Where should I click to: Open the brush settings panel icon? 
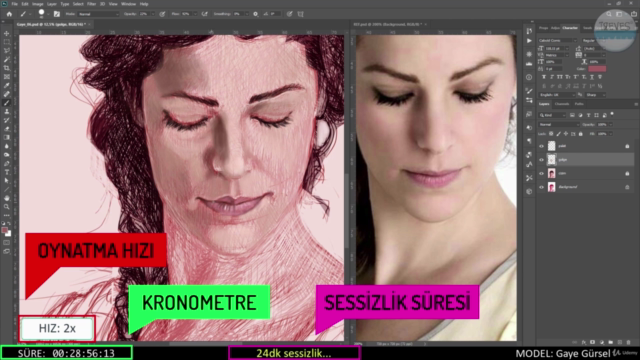click(57, 14)
